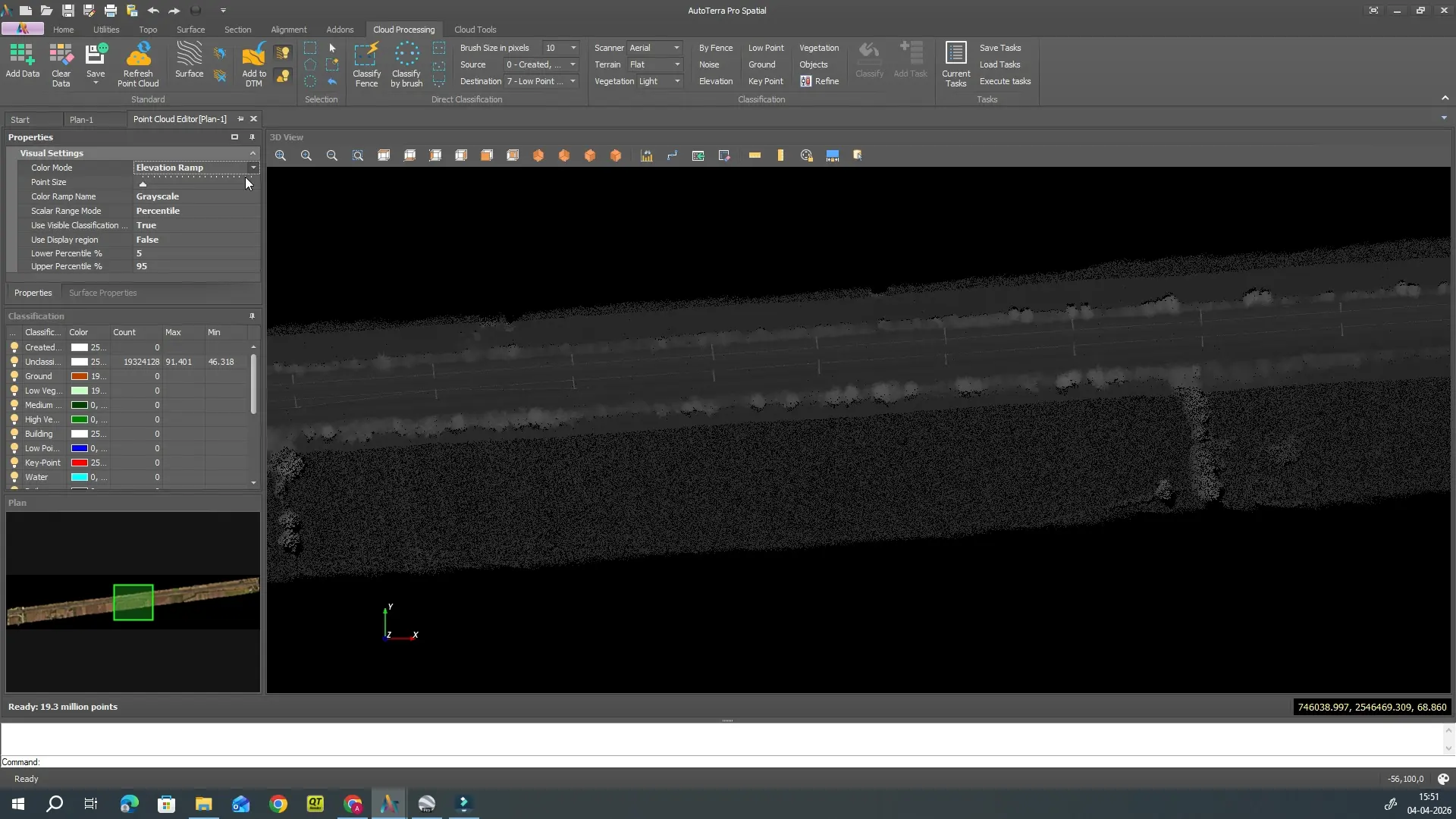Click the profile line icon in 3D View toolbar

[x=673, y=155]
